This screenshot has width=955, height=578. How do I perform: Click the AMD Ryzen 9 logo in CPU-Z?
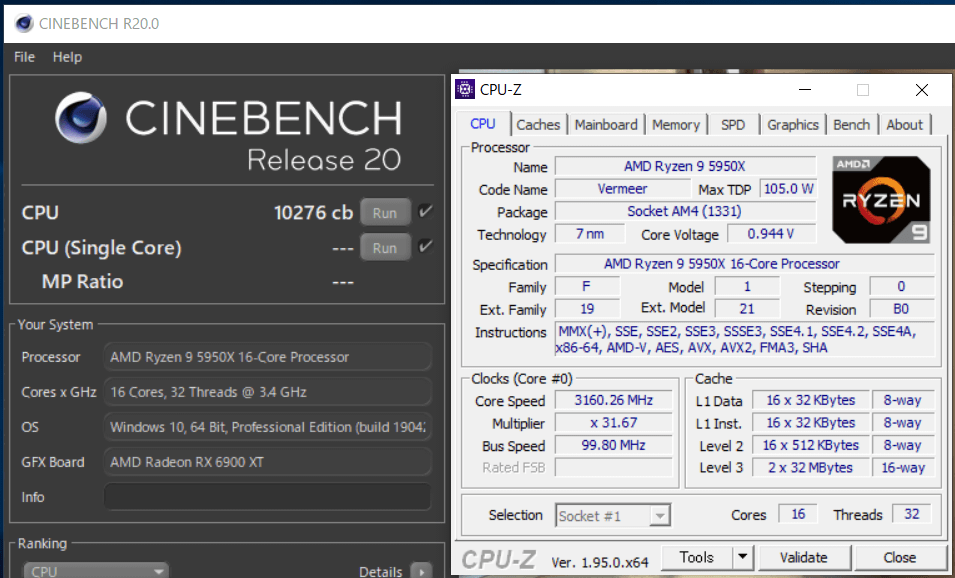[881, 200]
